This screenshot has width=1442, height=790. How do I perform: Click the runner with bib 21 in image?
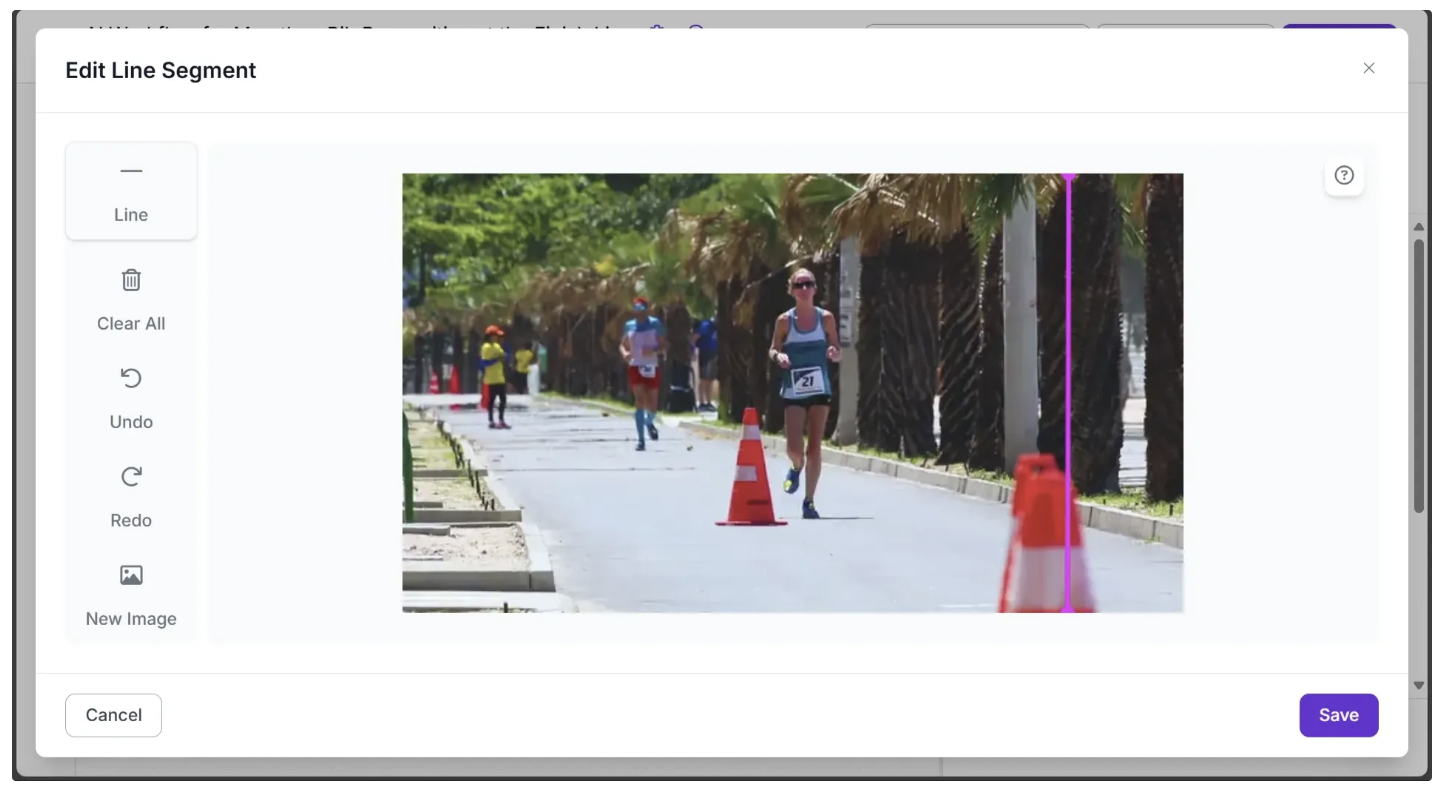[805, 392]
